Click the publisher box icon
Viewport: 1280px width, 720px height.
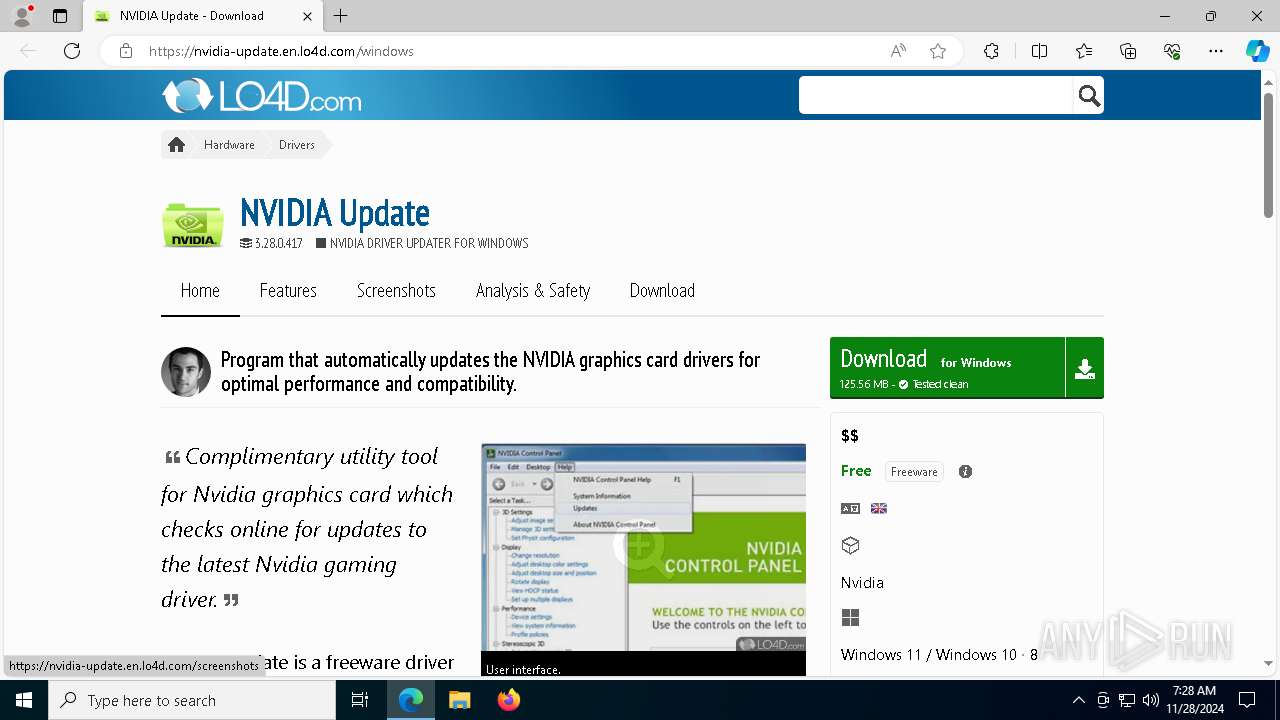click(851, 545)
